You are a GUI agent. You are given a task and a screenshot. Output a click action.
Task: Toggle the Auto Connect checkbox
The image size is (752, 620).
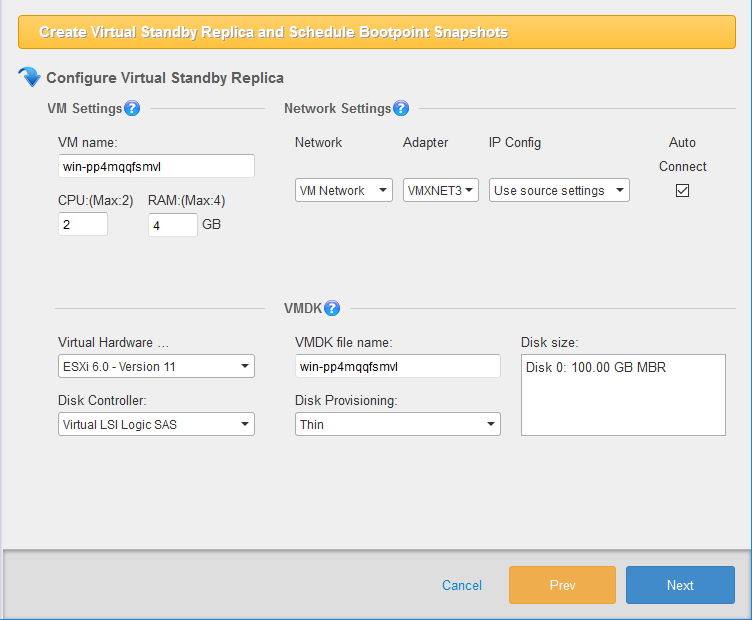pyautogui.click(x=683, y=190)
